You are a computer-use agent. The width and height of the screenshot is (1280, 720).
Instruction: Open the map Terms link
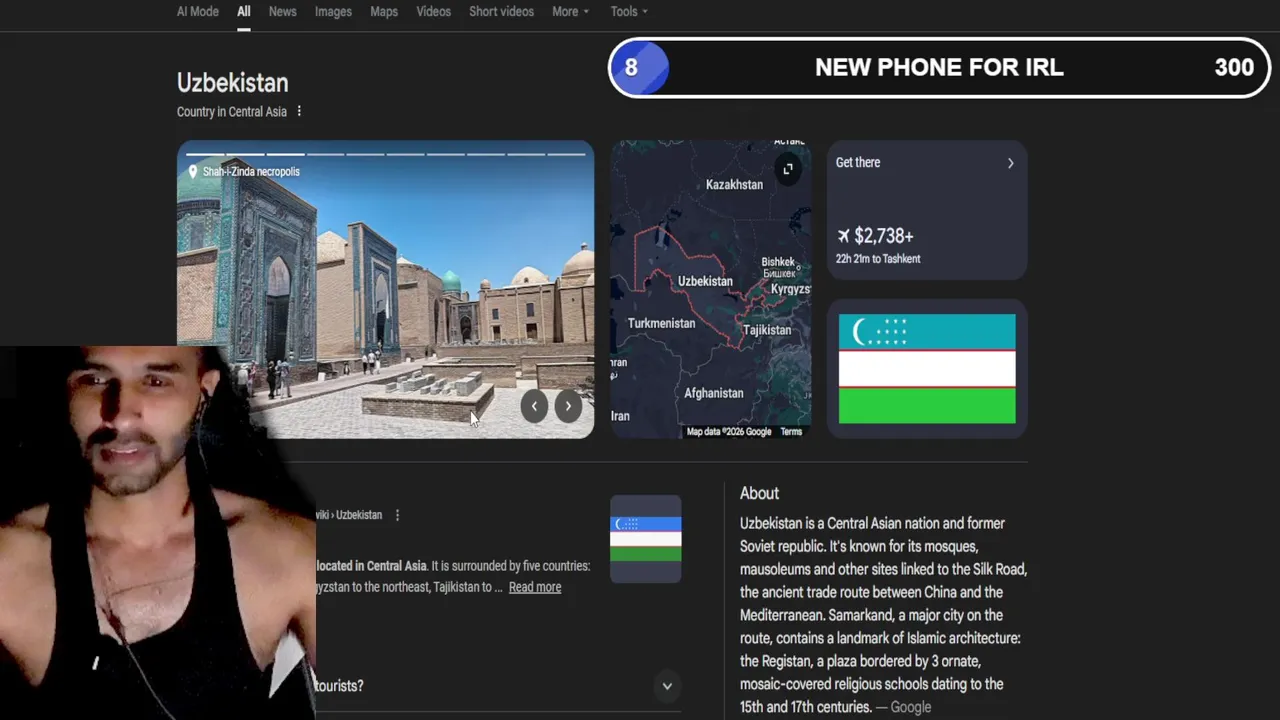[x=791, y=432]
